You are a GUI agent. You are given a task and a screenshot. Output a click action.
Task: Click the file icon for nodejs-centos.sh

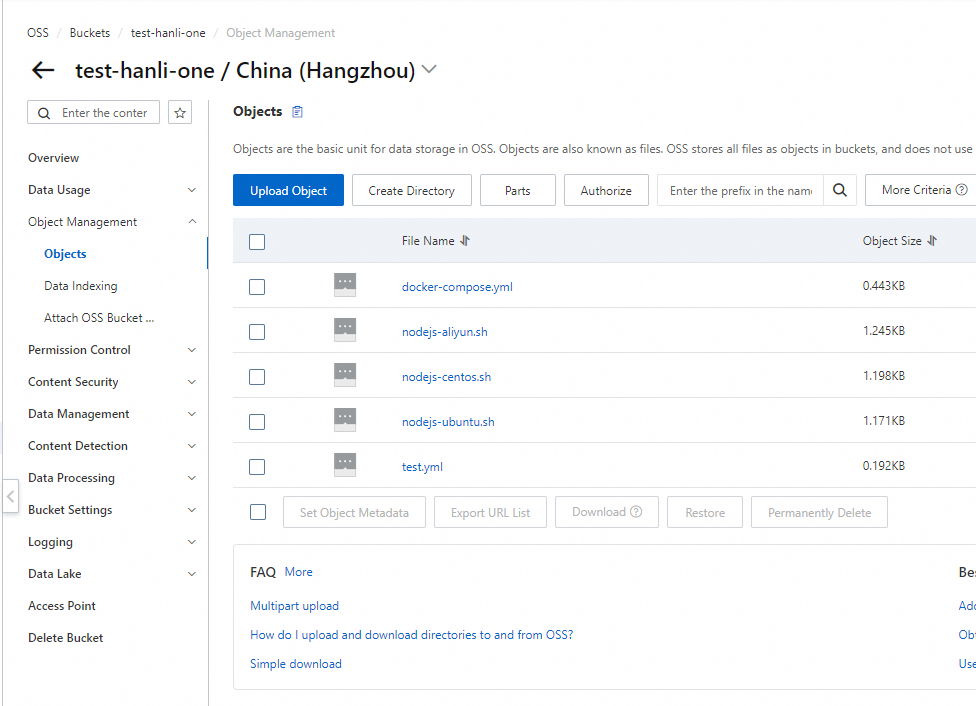pos(345,375)
